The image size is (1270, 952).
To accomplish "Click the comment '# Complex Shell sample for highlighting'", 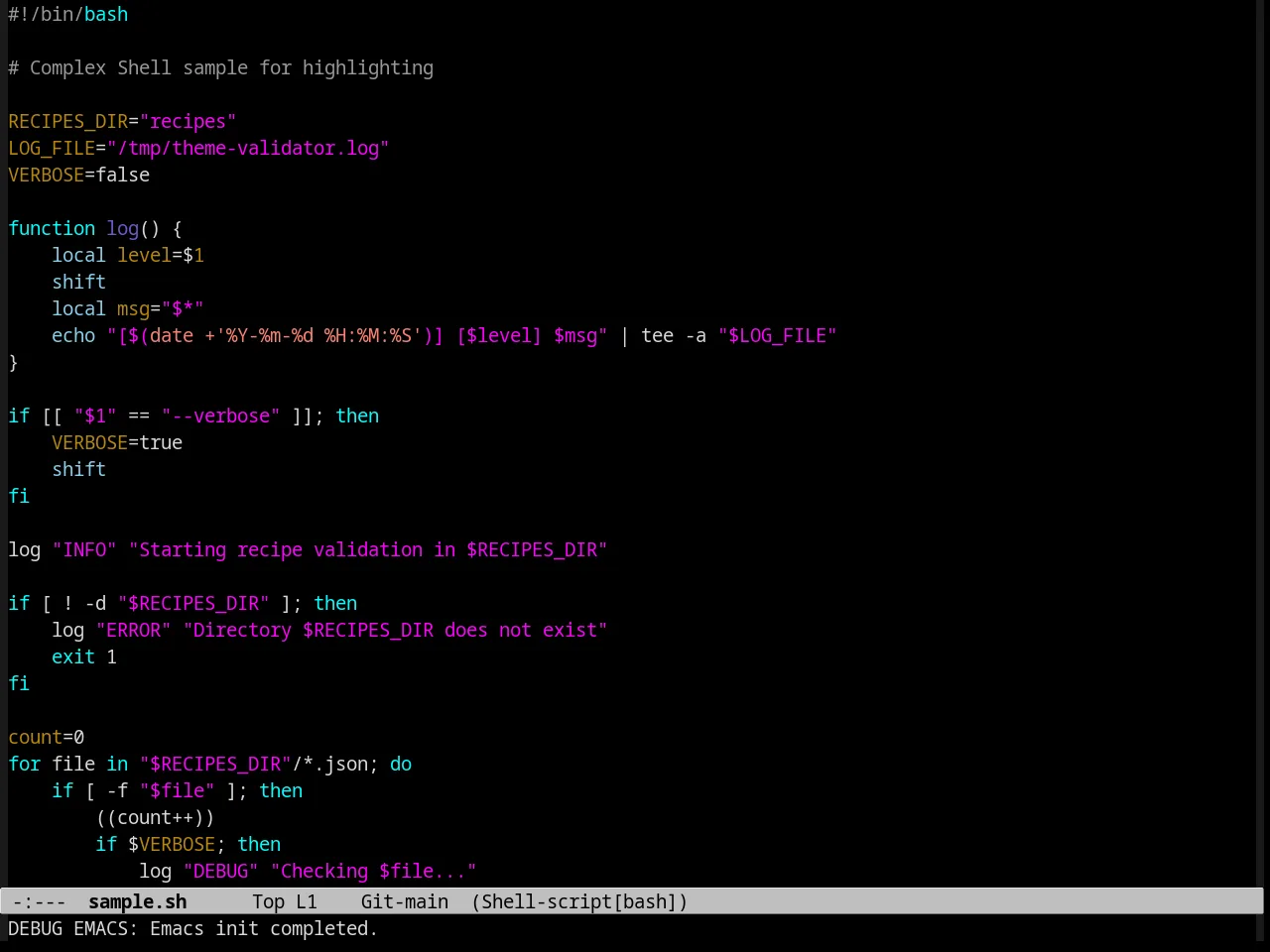I will click(x=220, y=67).
